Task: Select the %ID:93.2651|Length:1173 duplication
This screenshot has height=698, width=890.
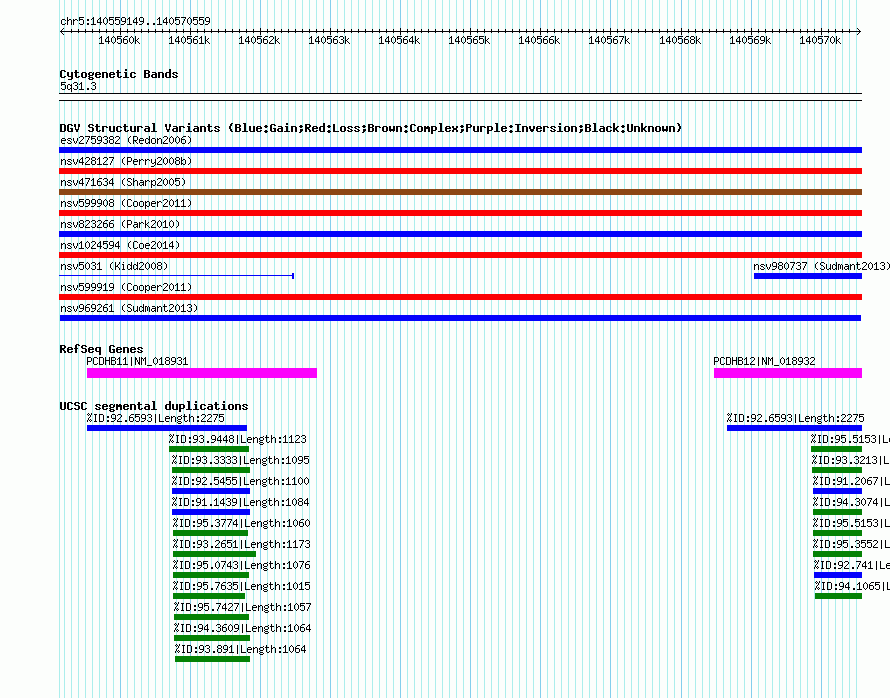Action: tap(215, 554)
